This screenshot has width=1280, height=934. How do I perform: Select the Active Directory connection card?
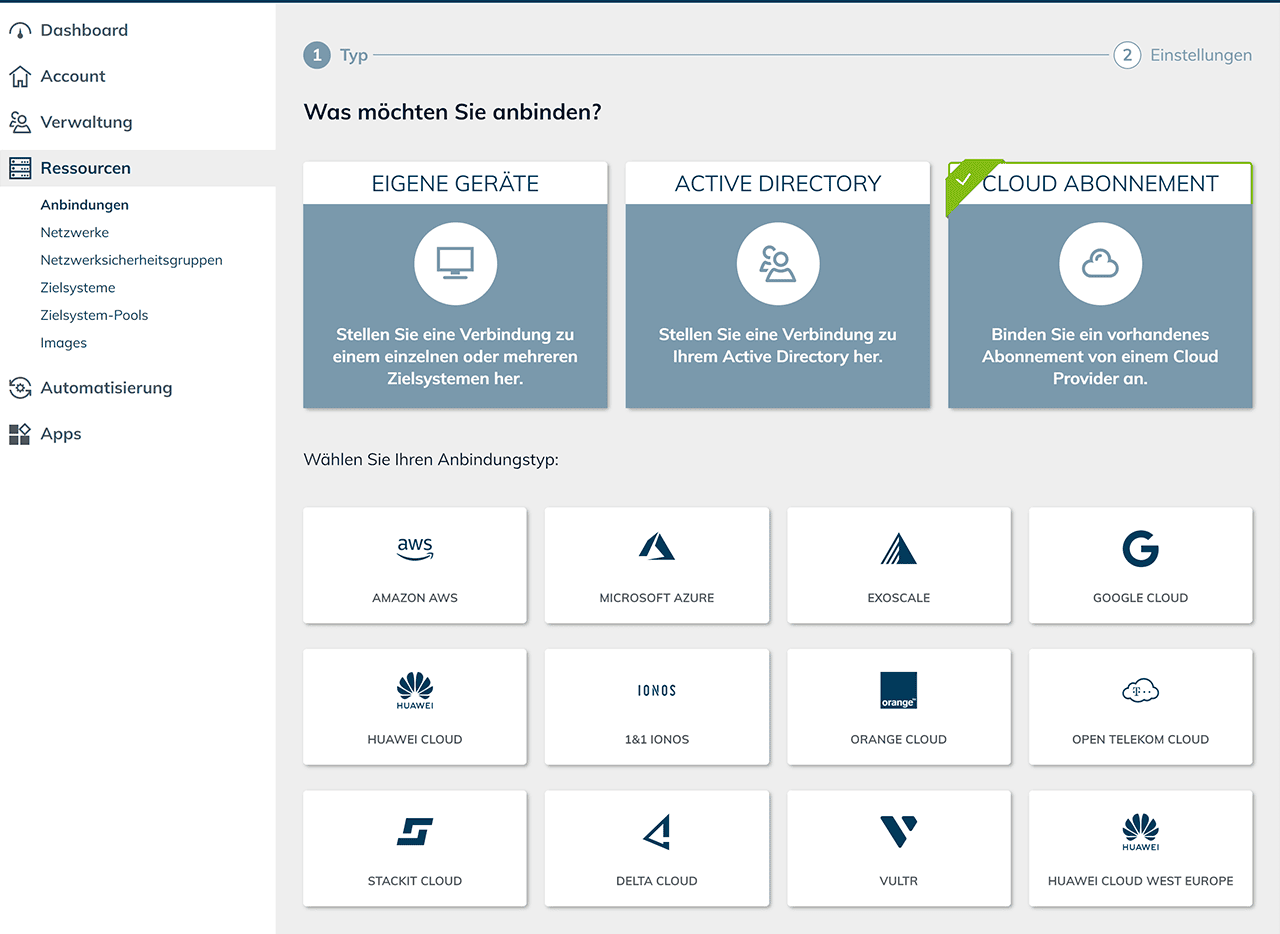click(777, 285)
